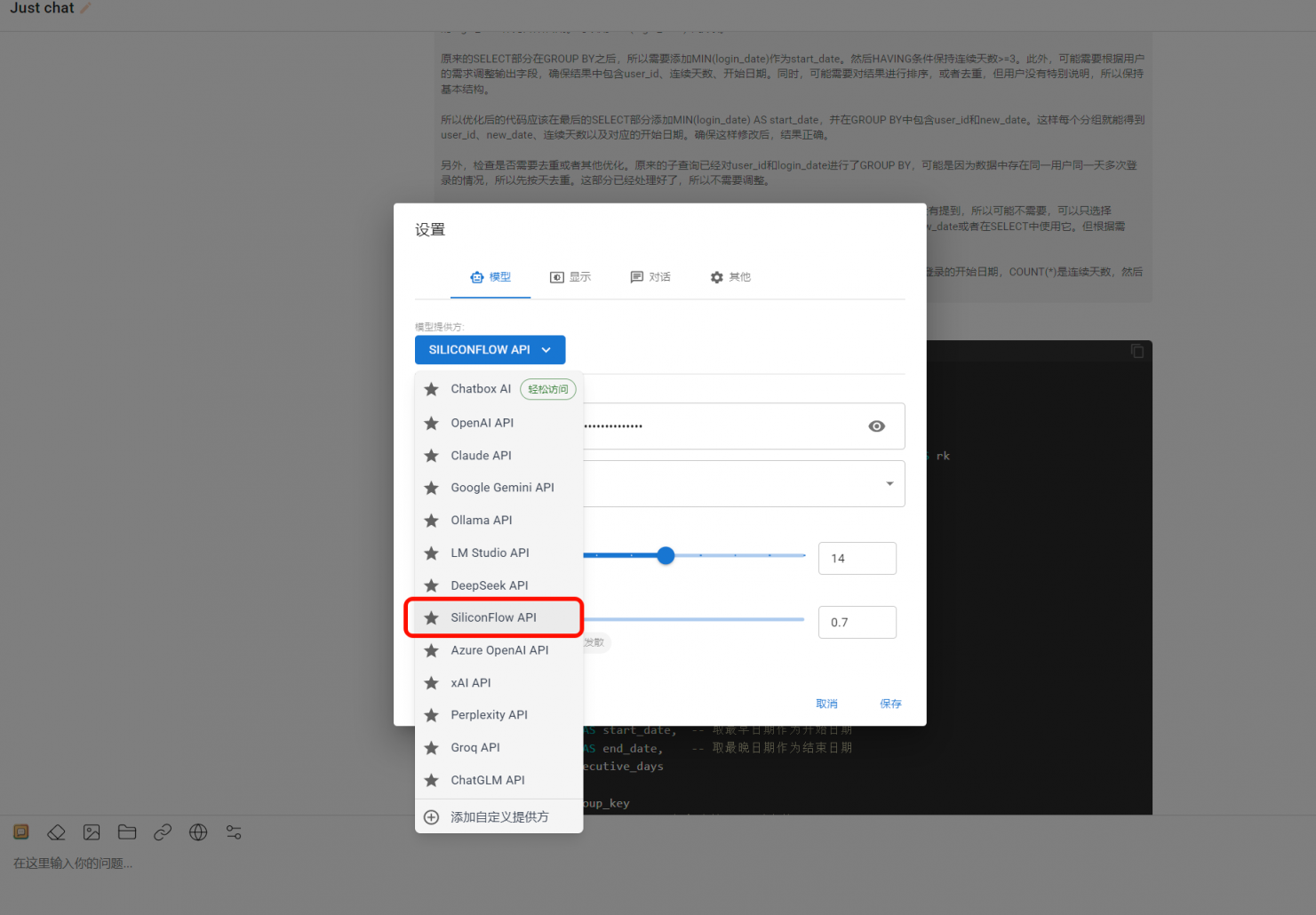Image resolution: width=1316 pixels, height=915 pixels.
Task: Click the input field showing 0.7
Action: pos(857,623)
